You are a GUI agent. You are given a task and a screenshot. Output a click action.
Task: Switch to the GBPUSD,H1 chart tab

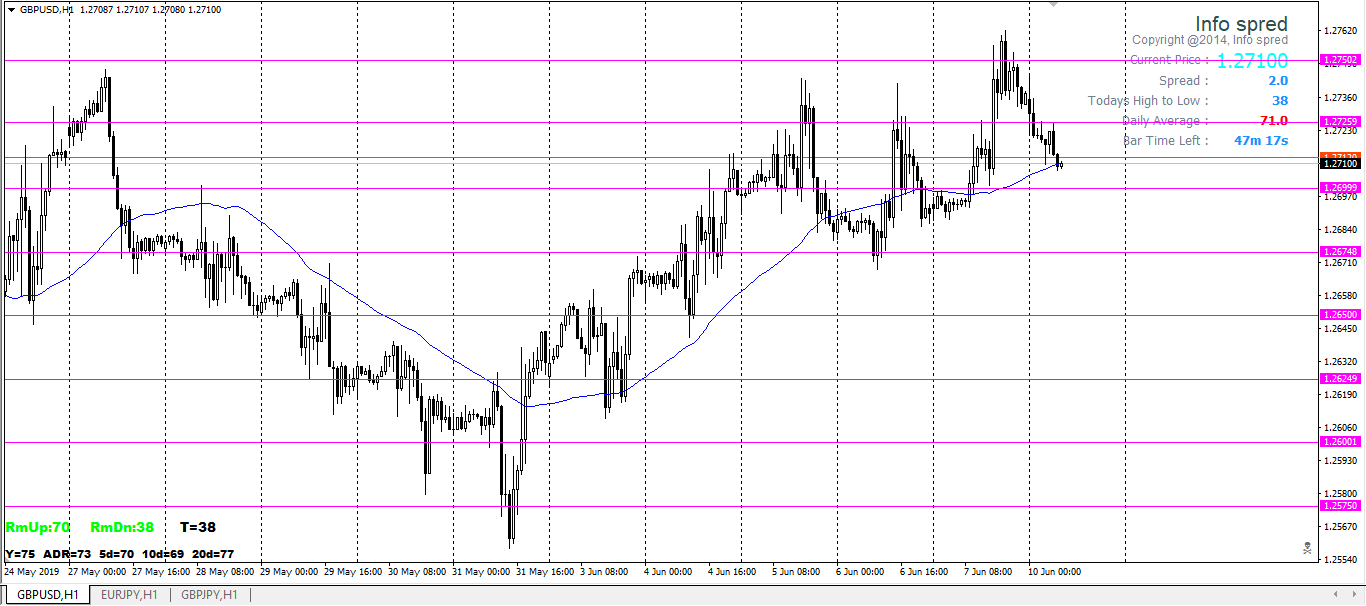tap(47, 595)
